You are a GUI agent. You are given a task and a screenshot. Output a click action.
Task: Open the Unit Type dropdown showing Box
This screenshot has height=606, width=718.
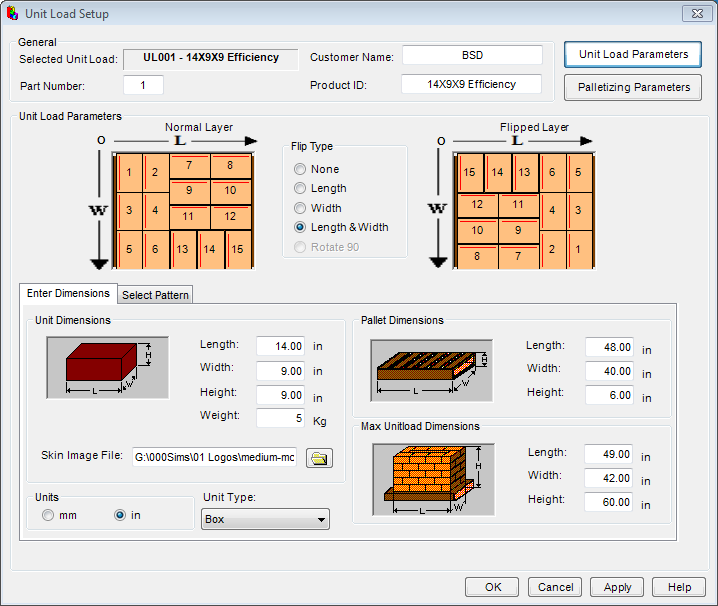tap(265, 519)
